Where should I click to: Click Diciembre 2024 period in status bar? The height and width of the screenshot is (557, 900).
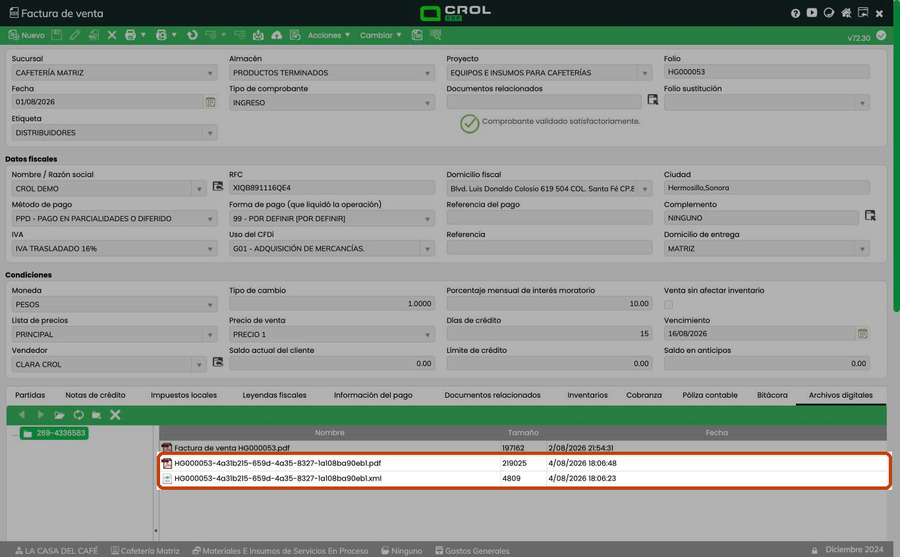pyautogui.click(x=854, y=550)
